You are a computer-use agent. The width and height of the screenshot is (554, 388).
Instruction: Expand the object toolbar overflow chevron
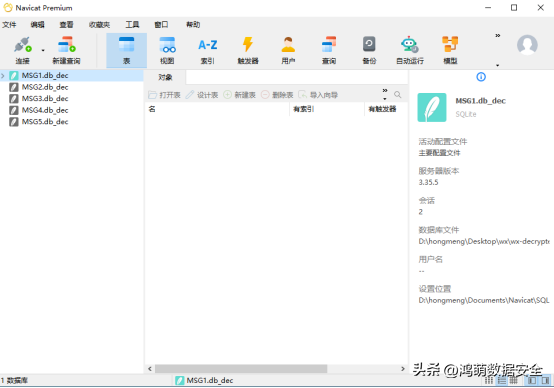click(x=385, y=91)
